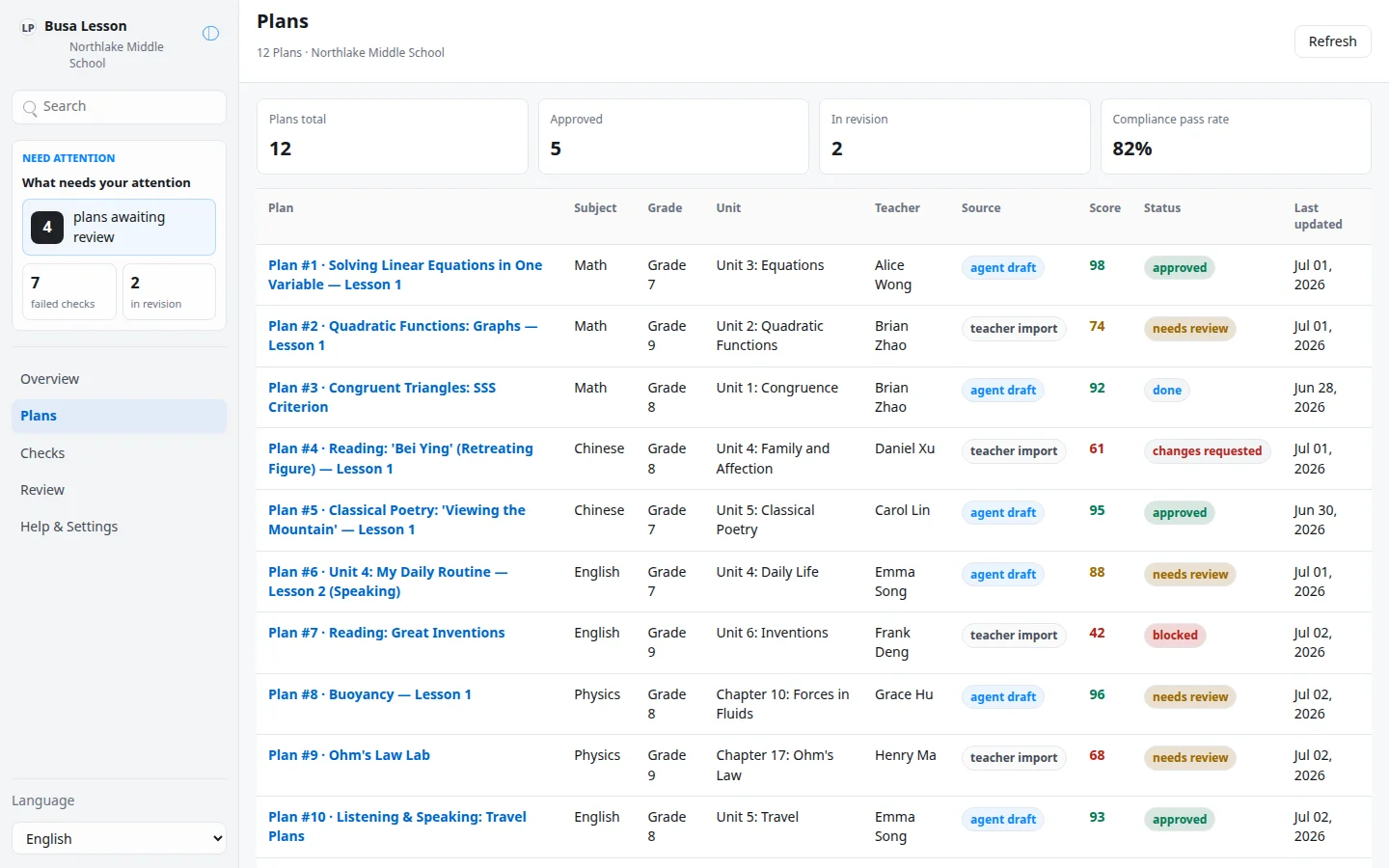This screenshot has width=1389, height=868.
Task: Open Plan #8 Buoyancy Lesson 1 link
Action: 369,694
